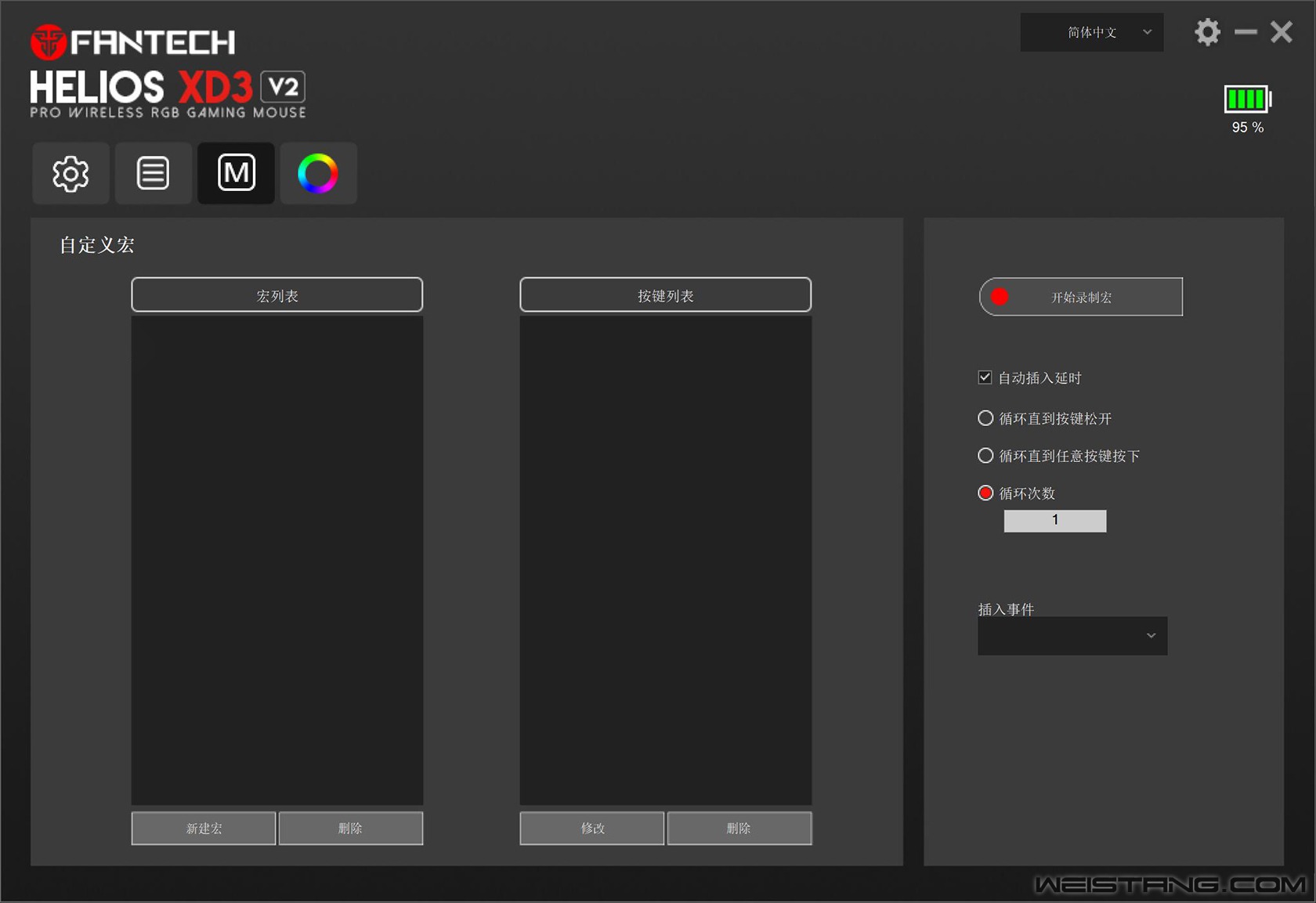Click the top-right settings gear icon
1316x903 pixels.
click(1207, 32)
